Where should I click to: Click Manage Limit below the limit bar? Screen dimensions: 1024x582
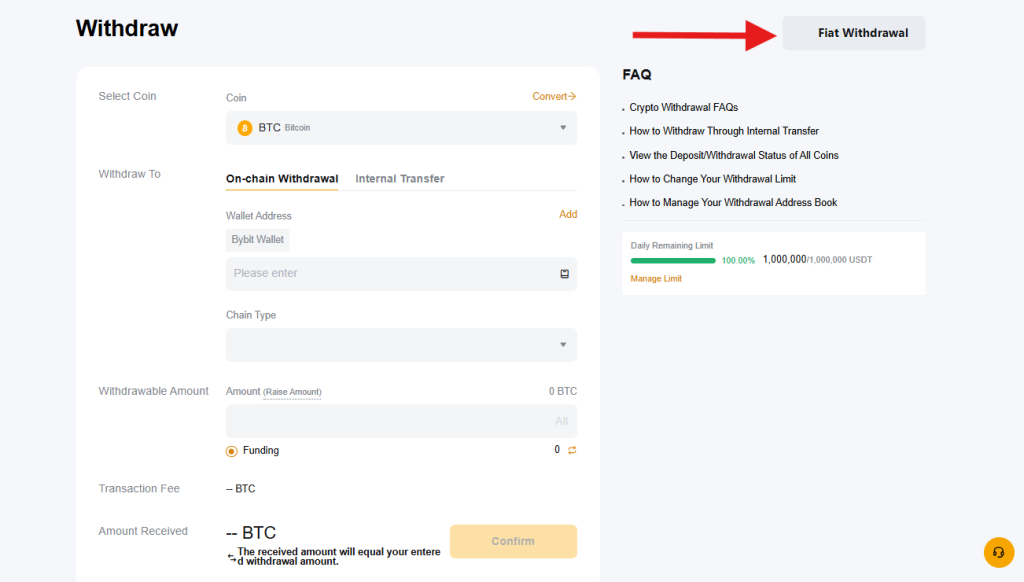tap(657, 277)
